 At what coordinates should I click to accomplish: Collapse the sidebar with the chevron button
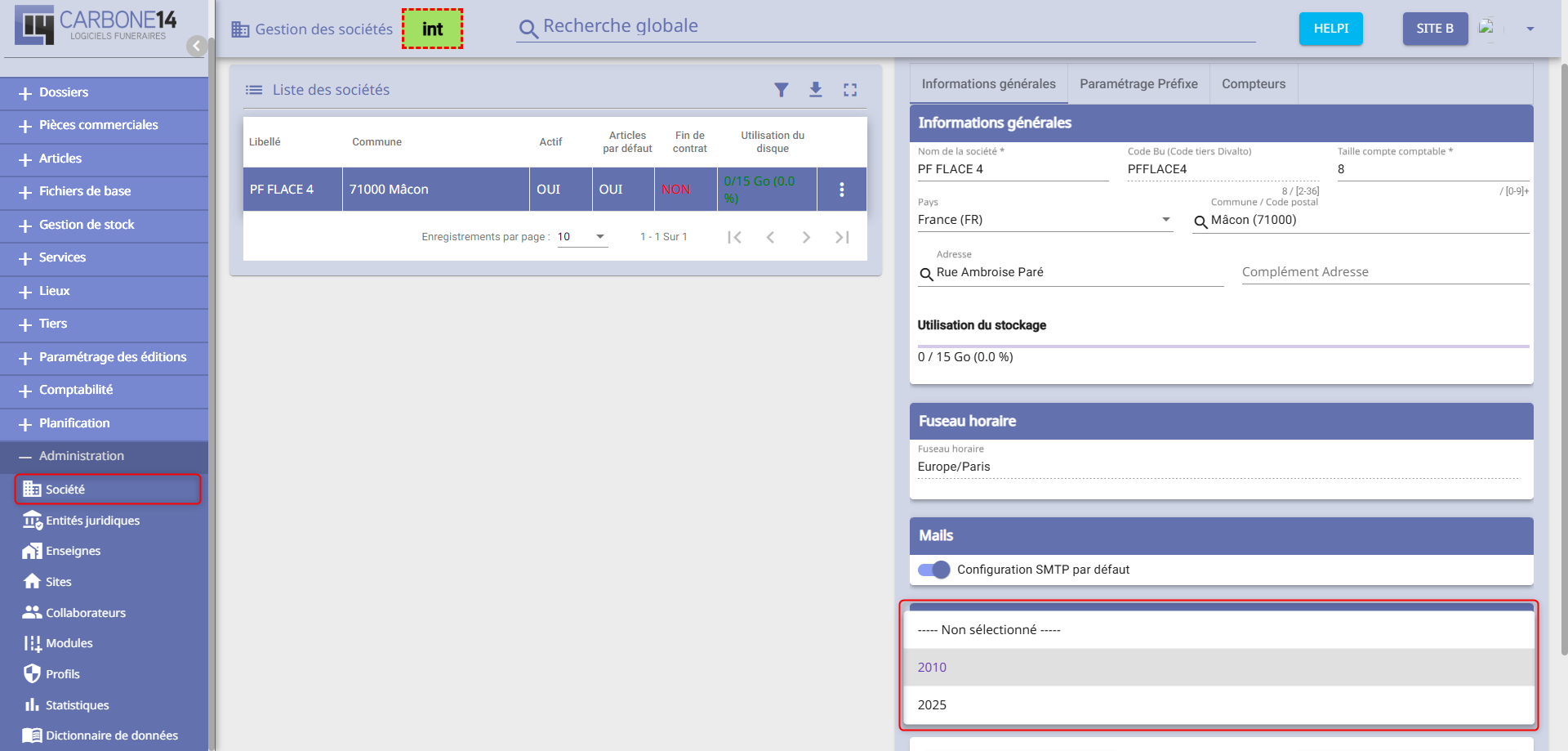click(196, 46)
